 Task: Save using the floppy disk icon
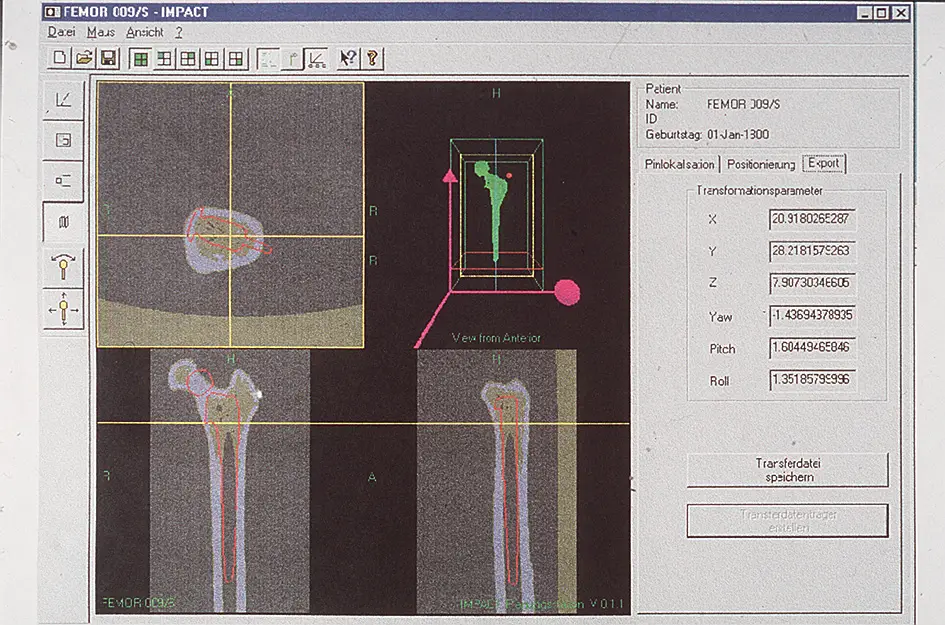[108, 58]
